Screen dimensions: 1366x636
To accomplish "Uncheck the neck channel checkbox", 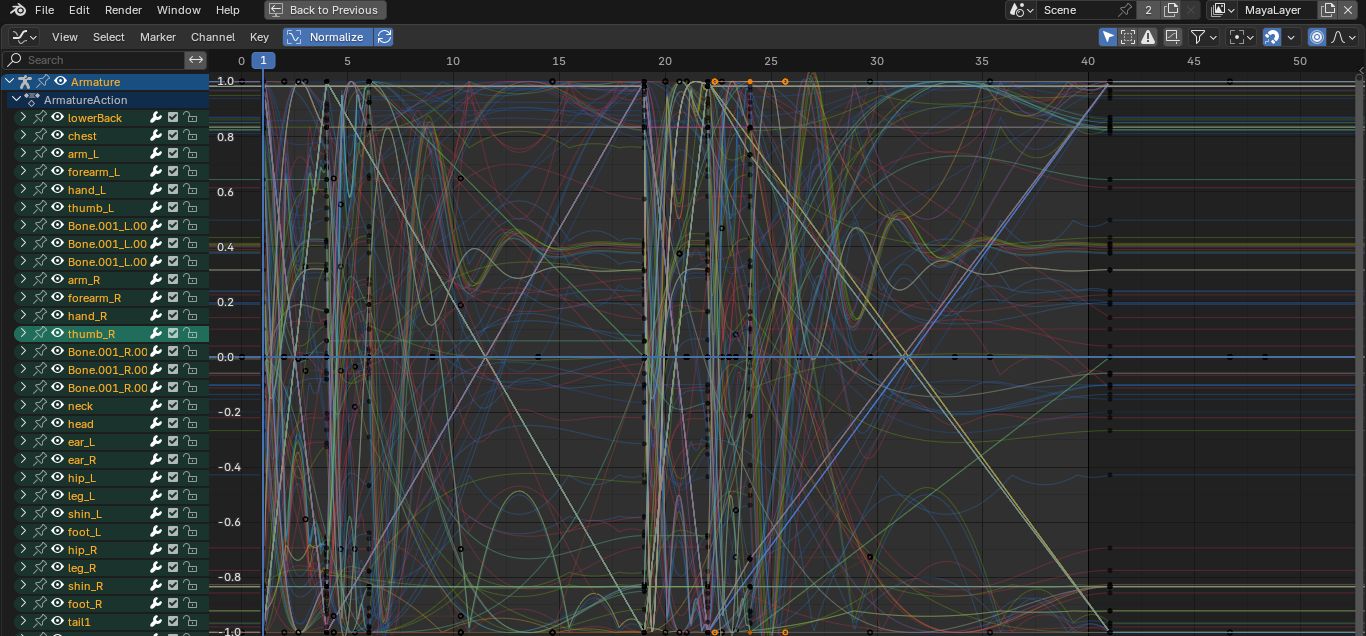I will [x=173, y=406].
